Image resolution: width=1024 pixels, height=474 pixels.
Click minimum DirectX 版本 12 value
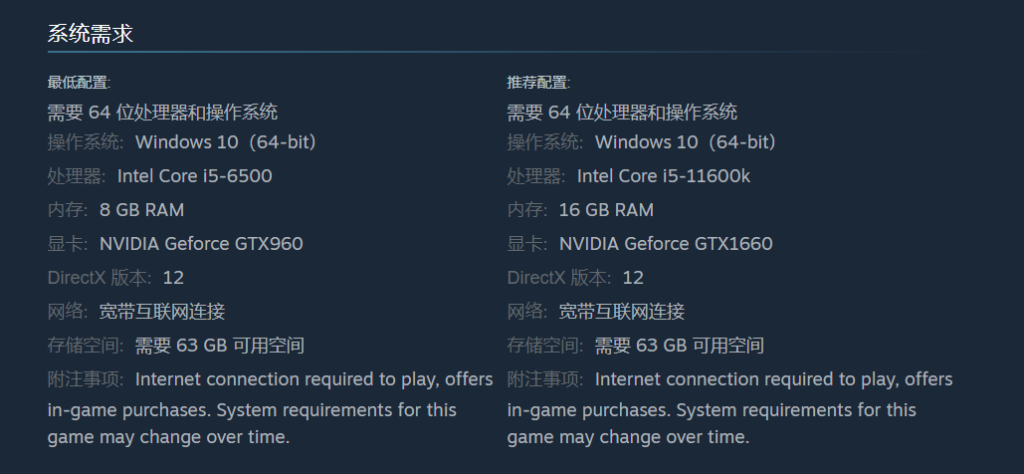point(173,278)
